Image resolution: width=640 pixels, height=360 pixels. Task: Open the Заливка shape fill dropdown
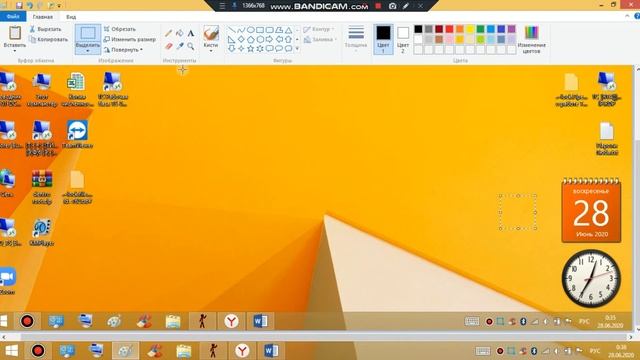coord(320,40)
